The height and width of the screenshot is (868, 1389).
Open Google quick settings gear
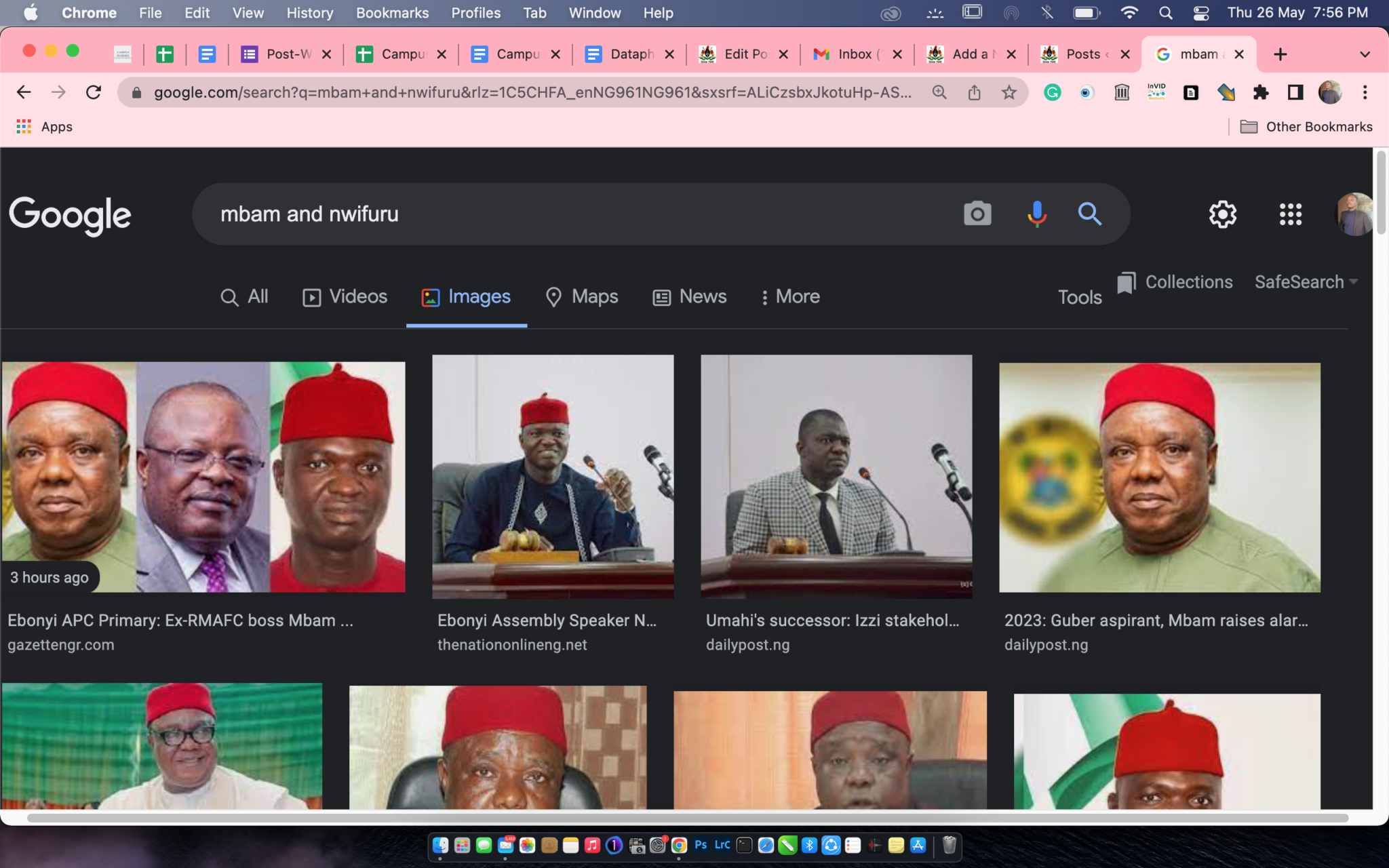pos(1223,214)
